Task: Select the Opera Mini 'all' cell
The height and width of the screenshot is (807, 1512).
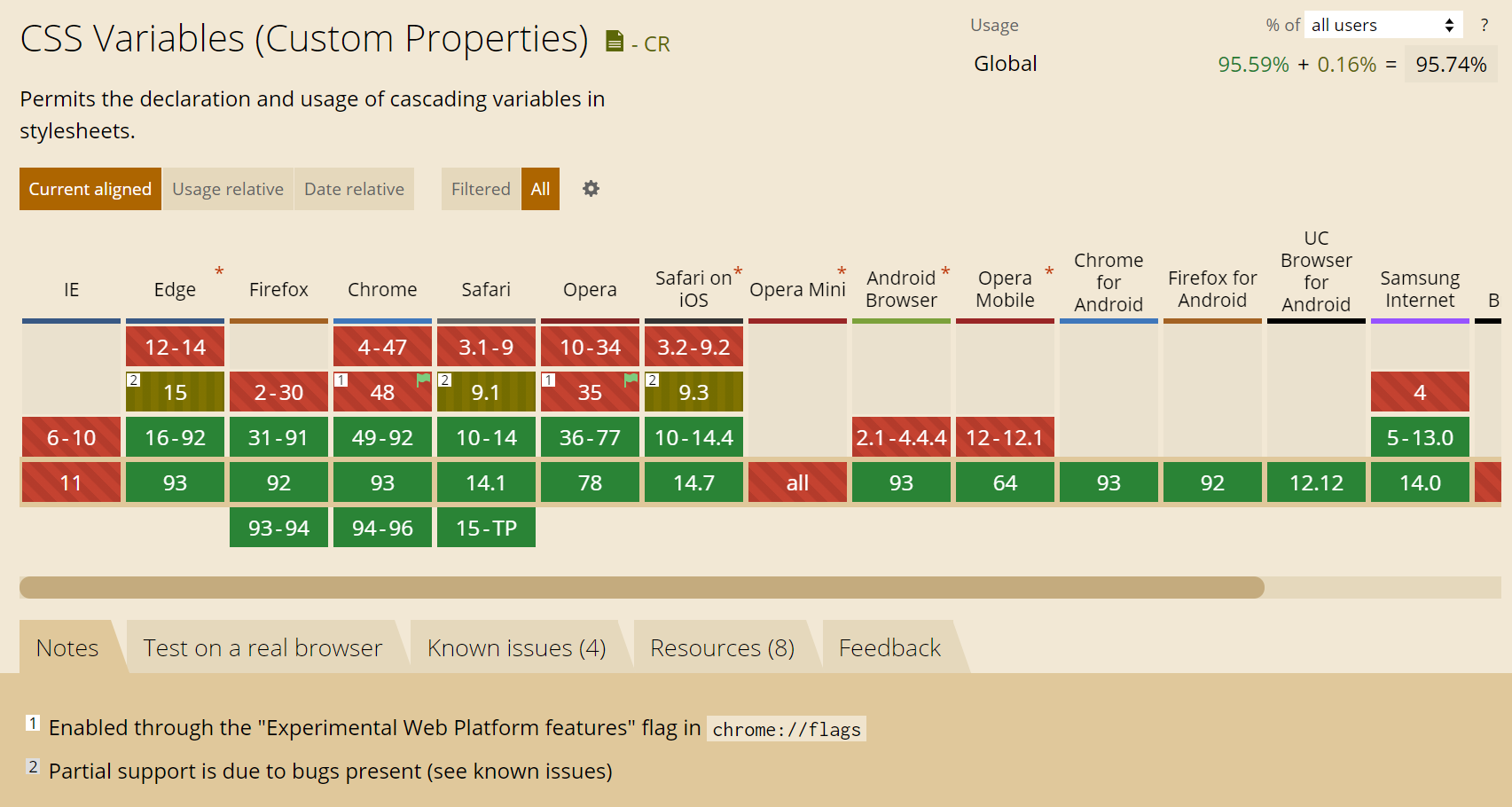Action: 797,482
